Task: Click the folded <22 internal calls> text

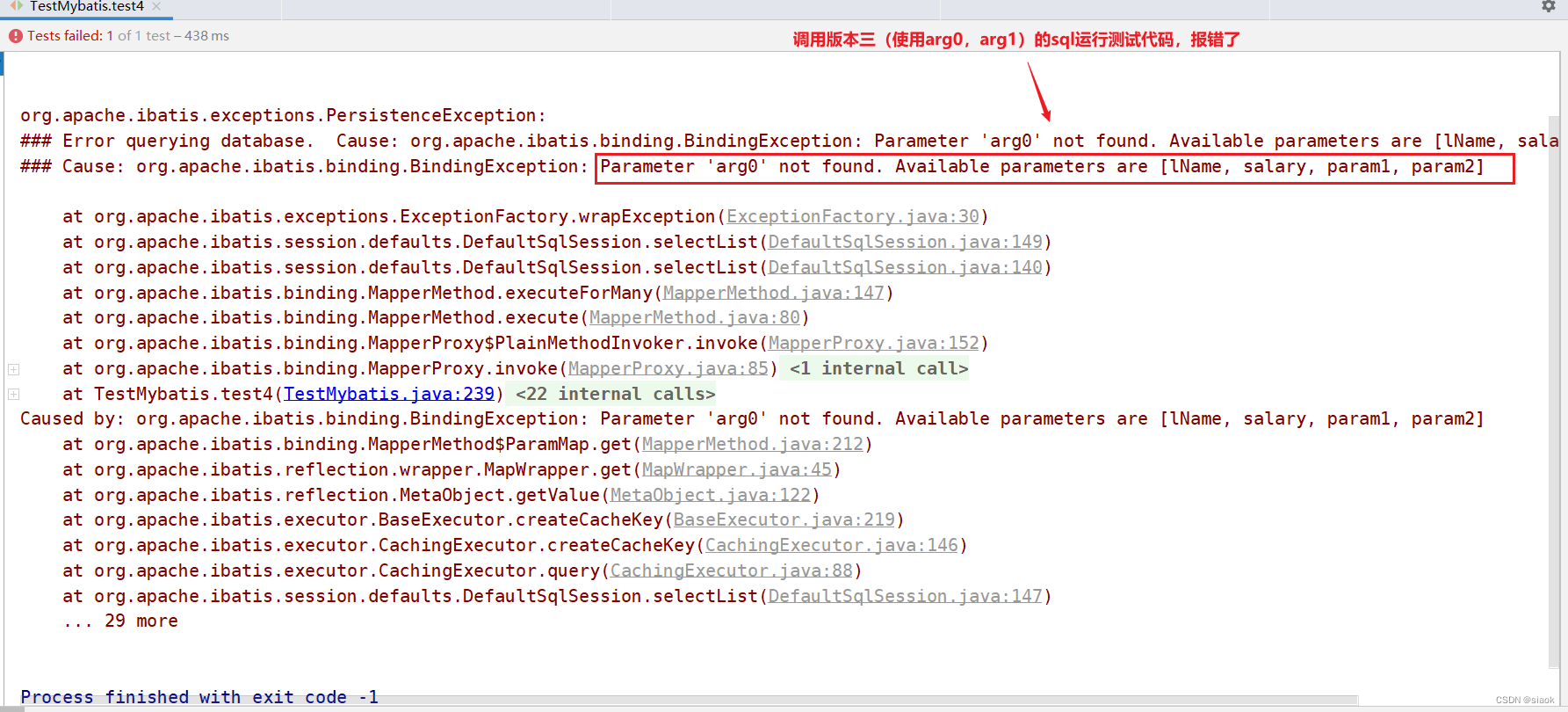Action: click(x=615, y=395)
